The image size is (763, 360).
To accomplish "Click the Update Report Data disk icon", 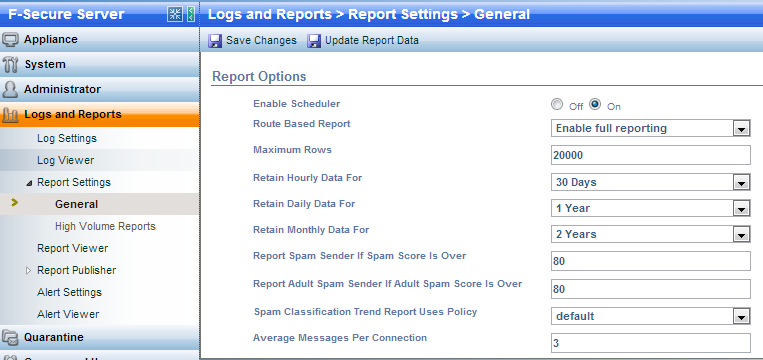I will tap(314, 40).
